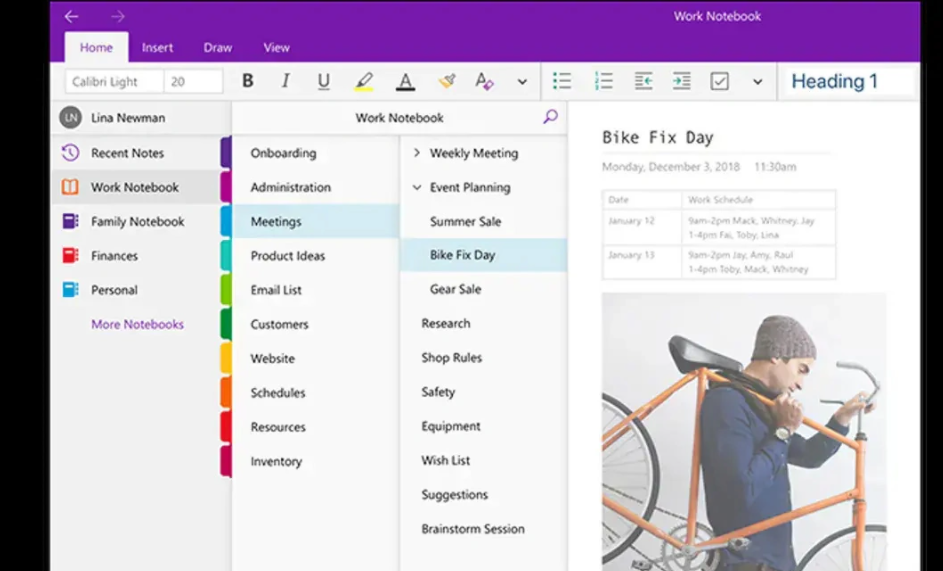Toggle underline formatting
The height and width of the screenshot is (571, 943).
point(324,81)
